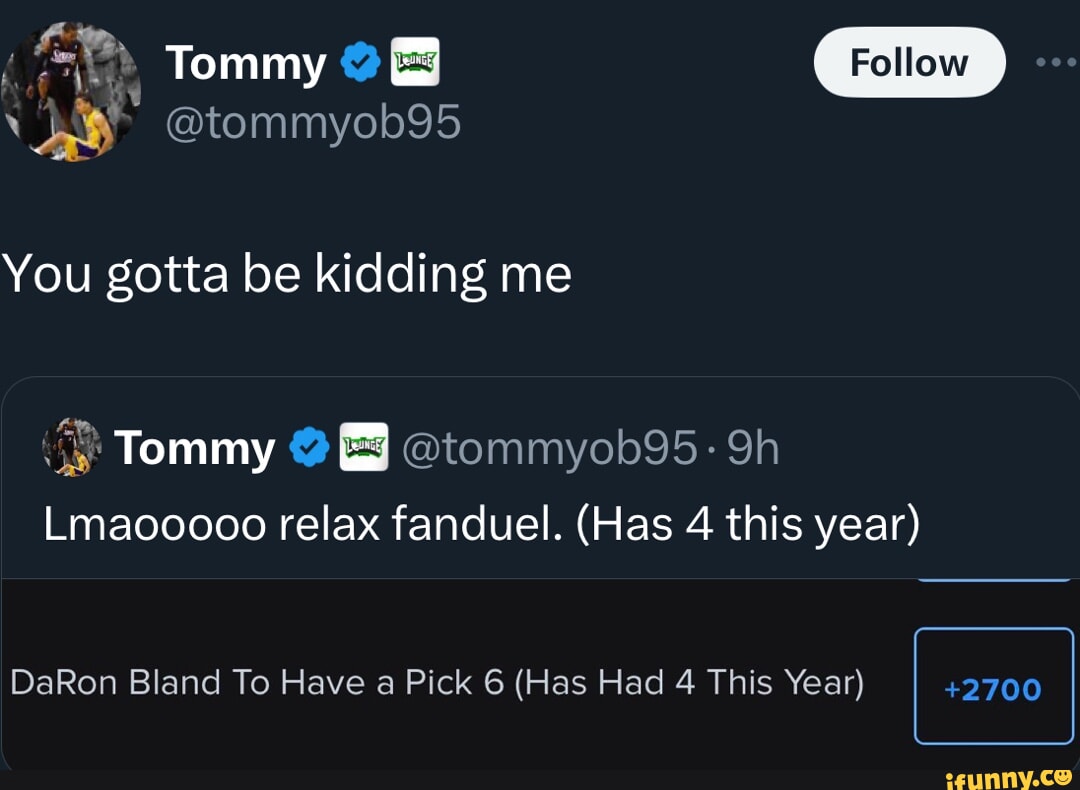1080x790 pixels.
Task: Open the top @tommyob95 handle
Action: (313, 122)
